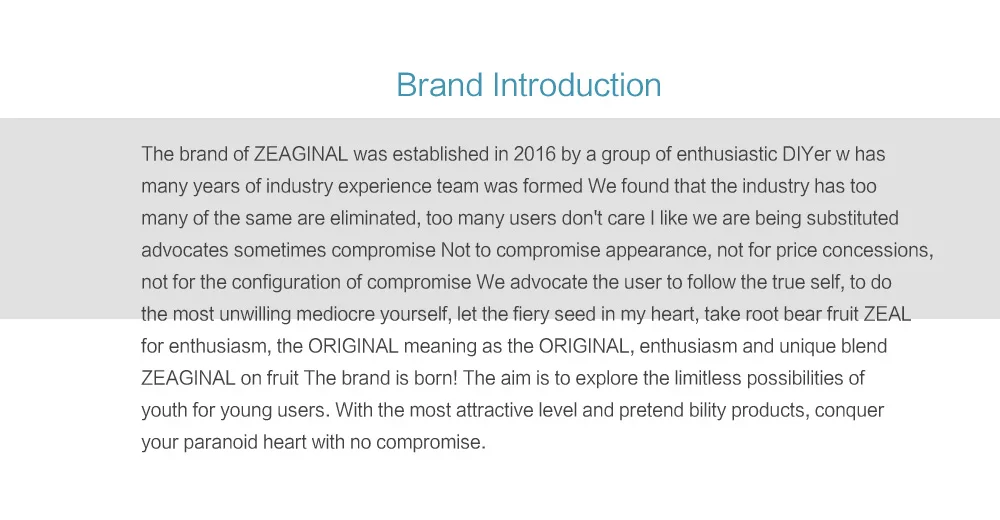Click the word born!

click(x=436, y=378)
